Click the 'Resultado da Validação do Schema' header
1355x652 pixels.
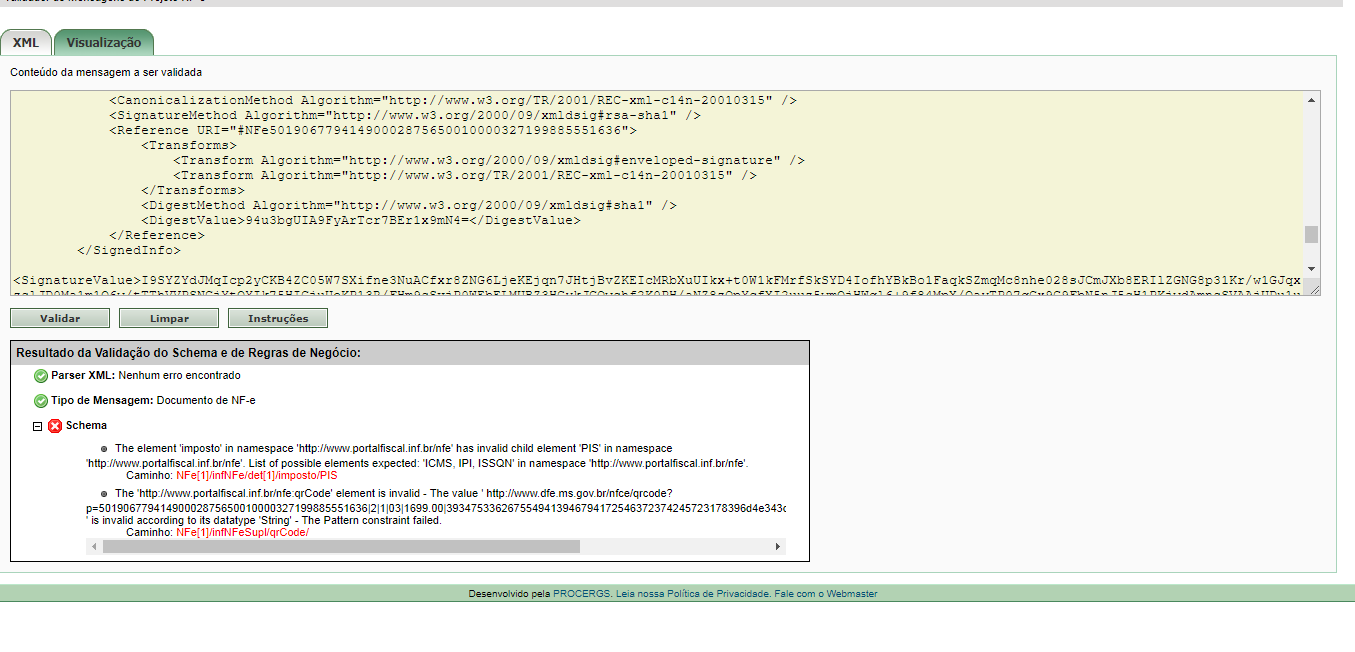pyautogui.click(x=188, y=353)
